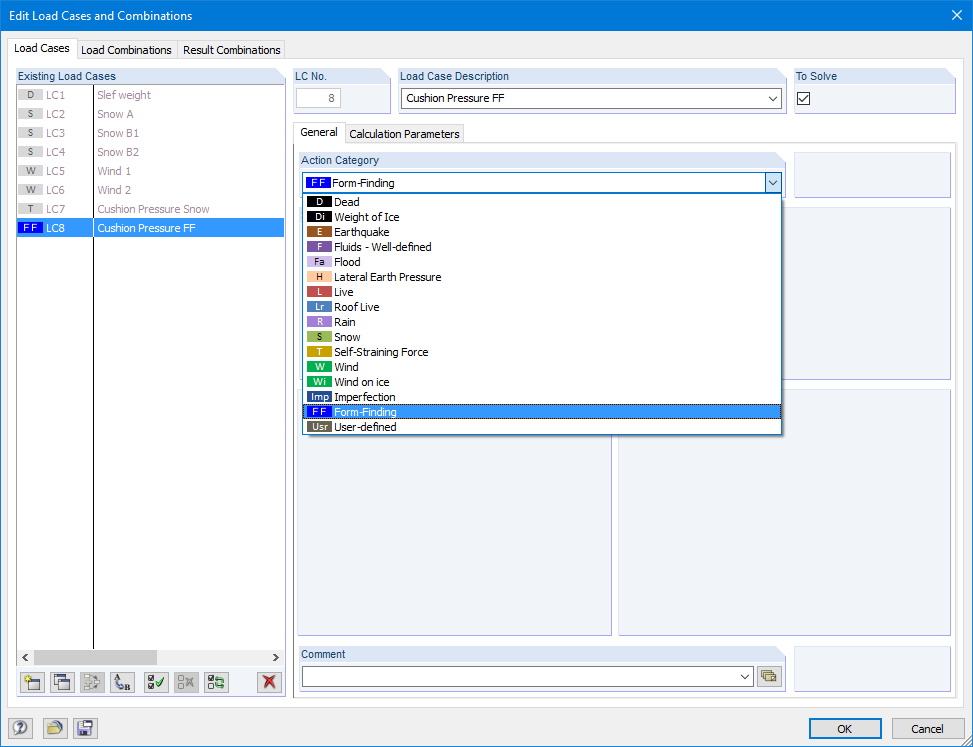
Task: Copy selected load case icon
Action: 62,682
